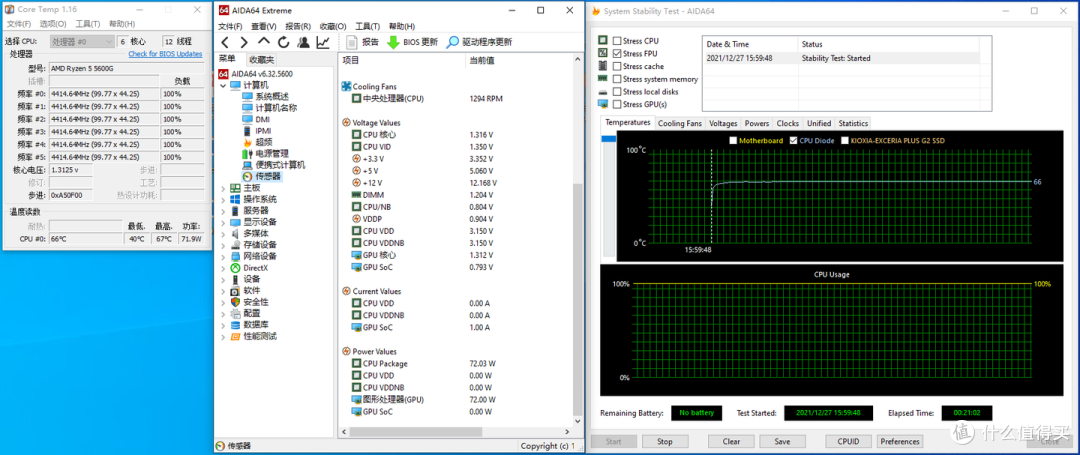Image resolution: width=1080 pixels, height=455 pixels.
Task: Click the 驱动程序更新 toolbar button
Action: point(479,42)
